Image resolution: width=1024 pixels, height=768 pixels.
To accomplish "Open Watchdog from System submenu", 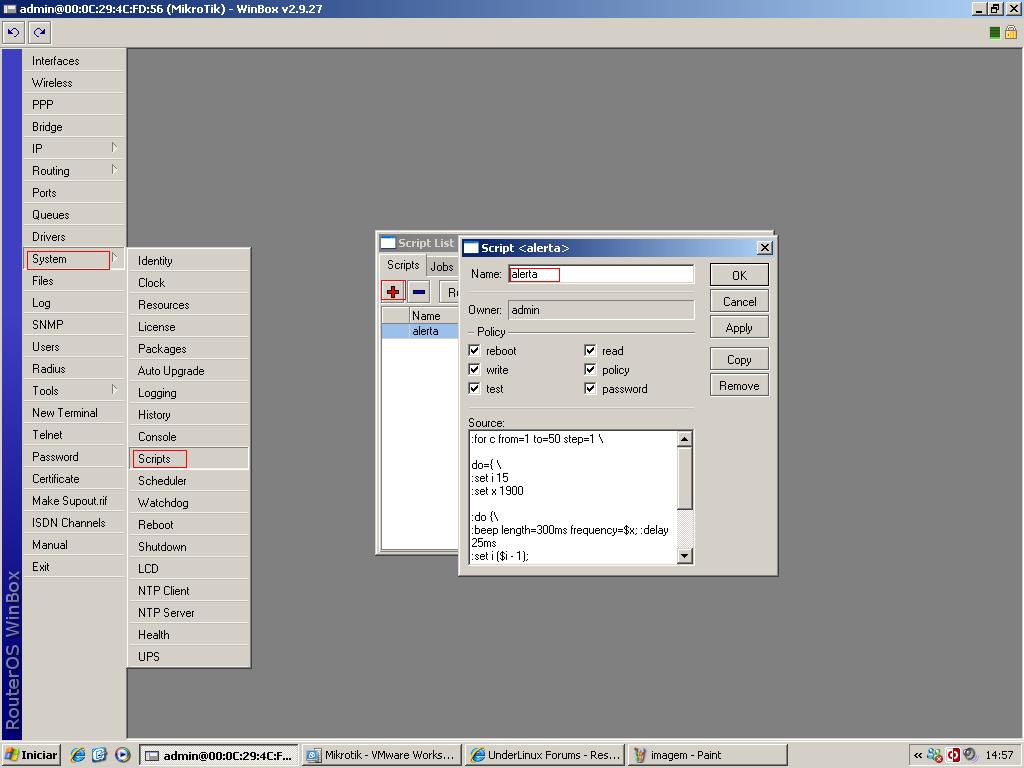I will 189,503.
